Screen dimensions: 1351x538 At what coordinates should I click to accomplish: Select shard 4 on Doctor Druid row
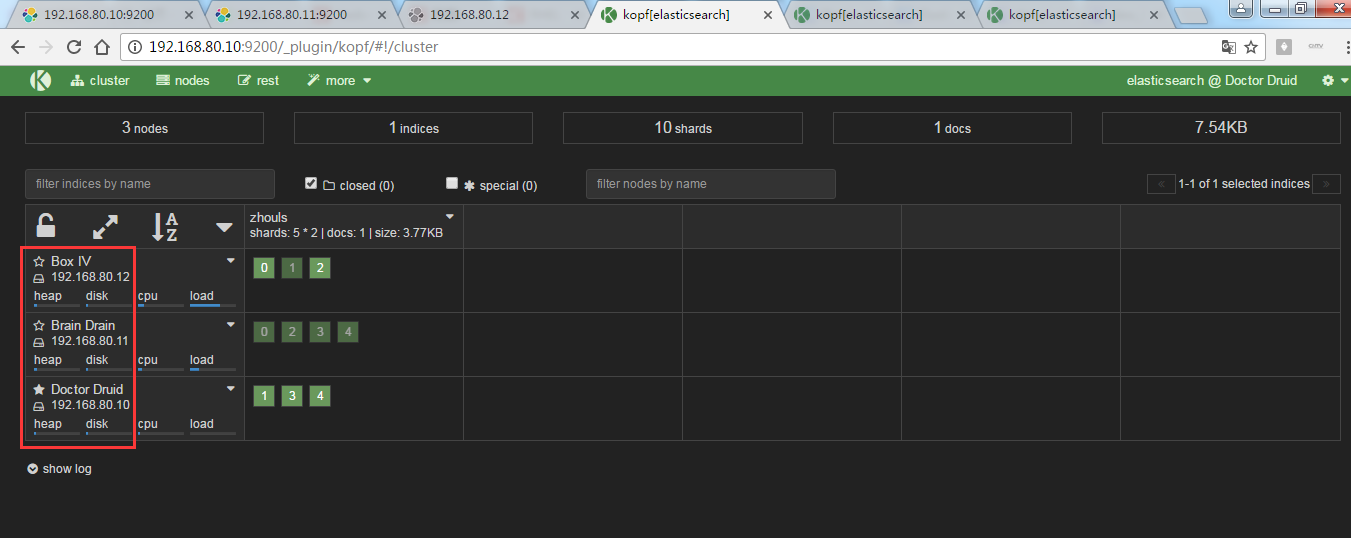coord(319,396)
